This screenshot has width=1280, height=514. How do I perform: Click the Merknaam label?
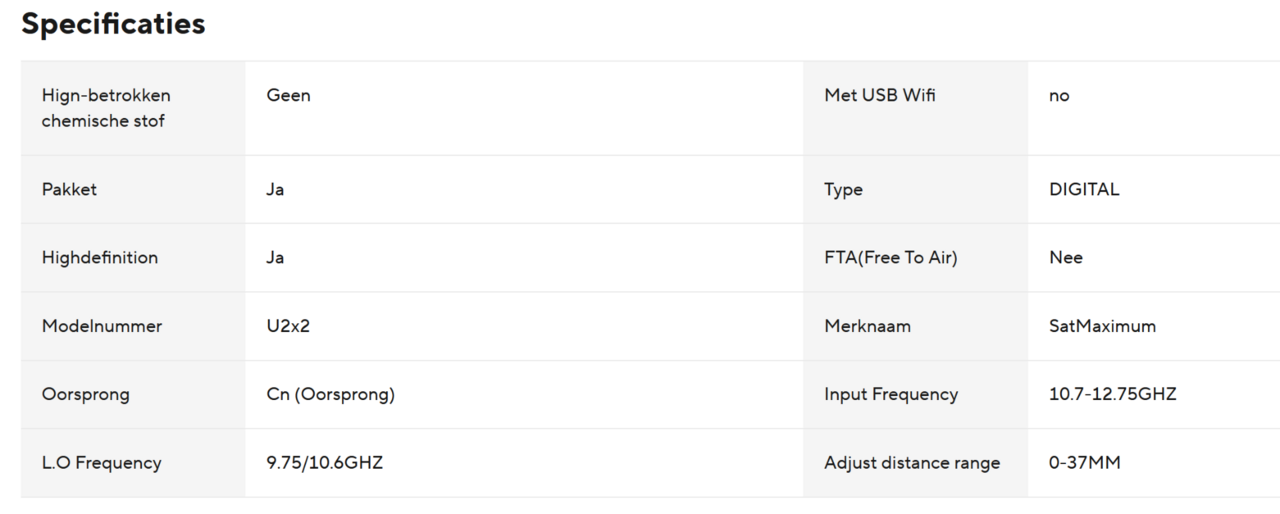(867, 326)
